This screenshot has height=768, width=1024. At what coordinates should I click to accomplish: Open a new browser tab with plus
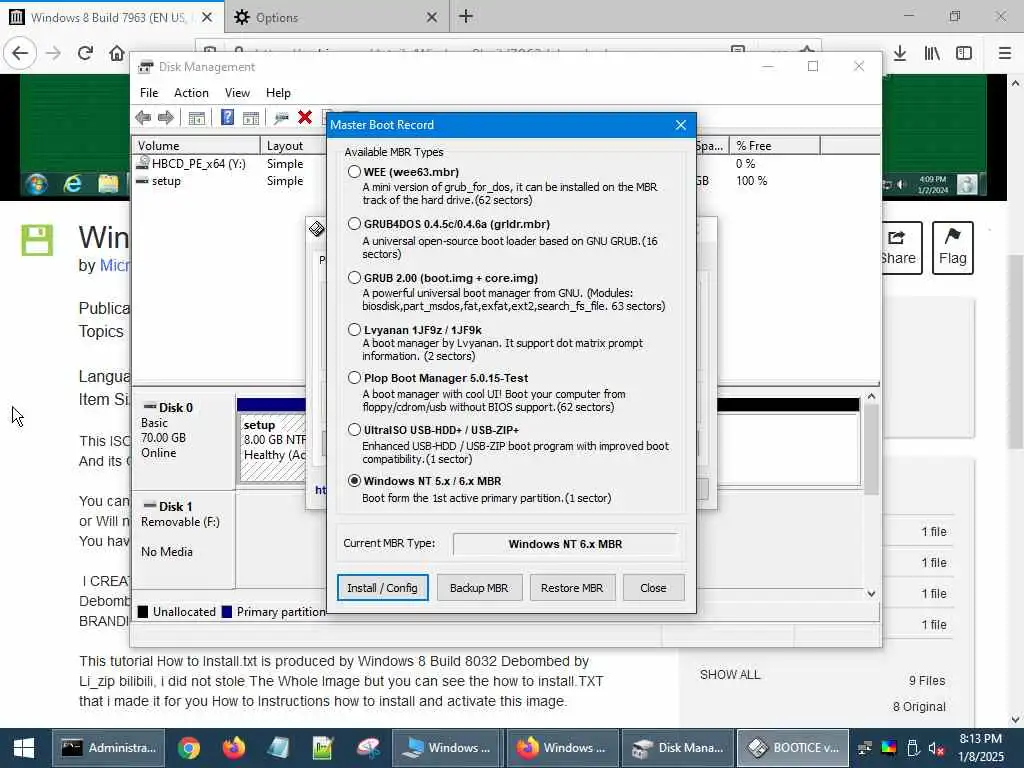pos(466,16)
